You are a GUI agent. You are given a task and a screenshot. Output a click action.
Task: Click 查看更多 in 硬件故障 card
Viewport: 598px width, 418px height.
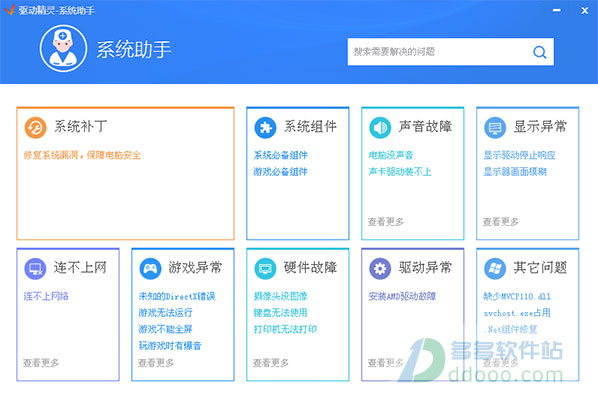pos(270,363)
